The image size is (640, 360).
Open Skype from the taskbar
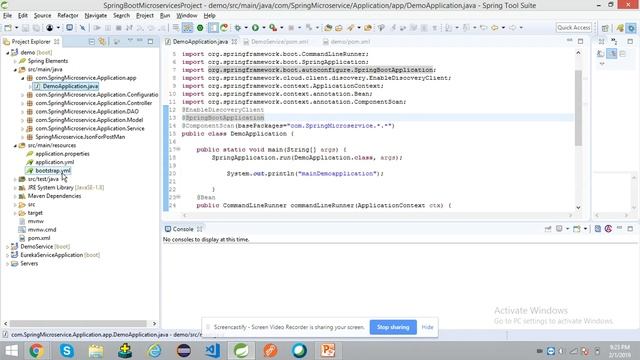[67, 351]
